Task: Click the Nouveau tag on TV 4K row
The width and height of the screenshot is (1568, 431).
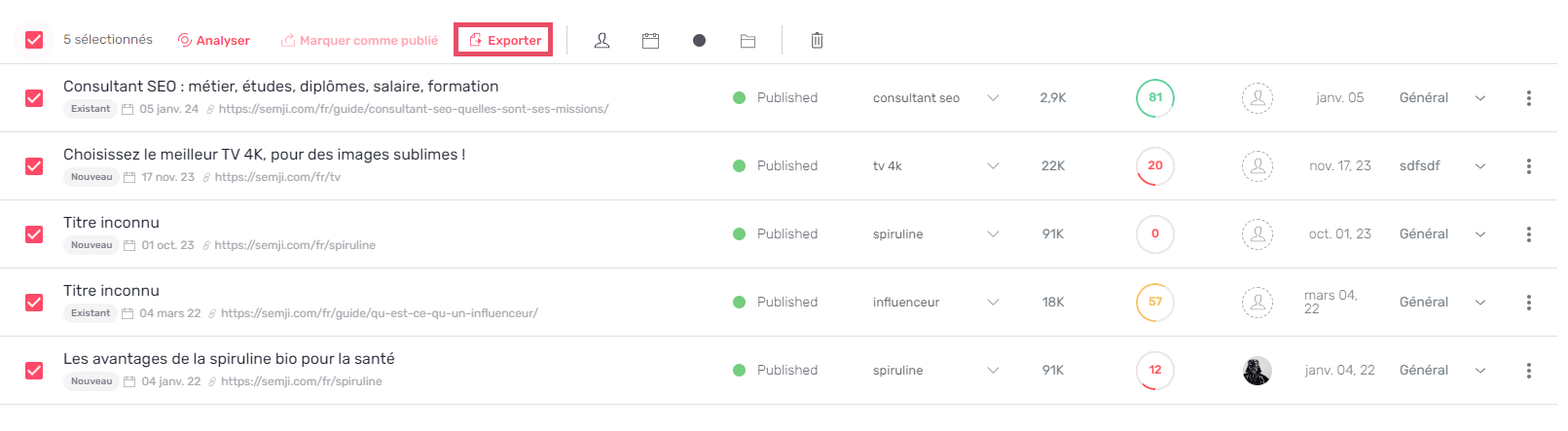Action: pyautogui.click(x=91, y=177)
